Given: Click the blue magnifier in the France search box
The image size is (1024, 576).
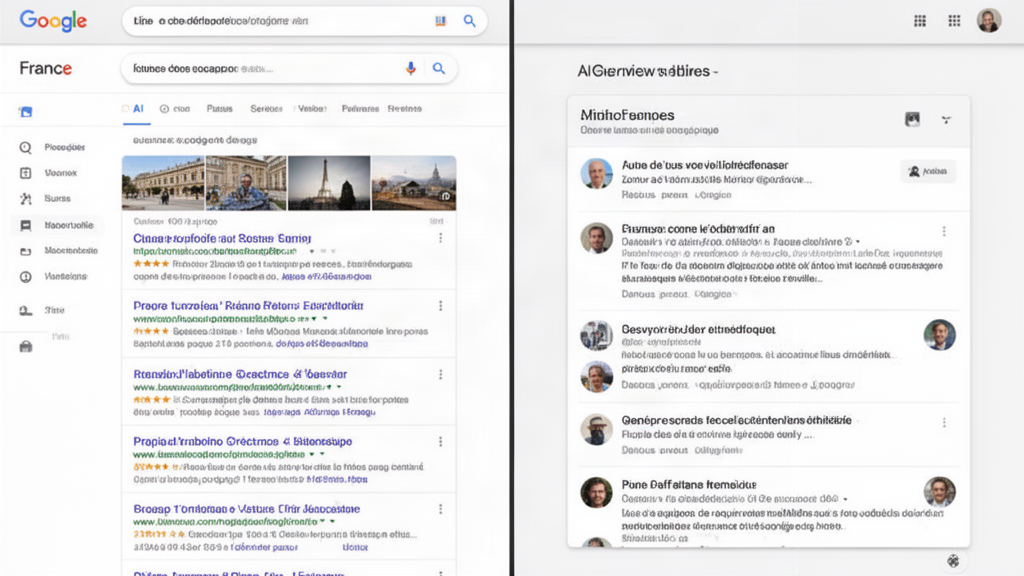Looking at the screenshot, I should [439, 68].
